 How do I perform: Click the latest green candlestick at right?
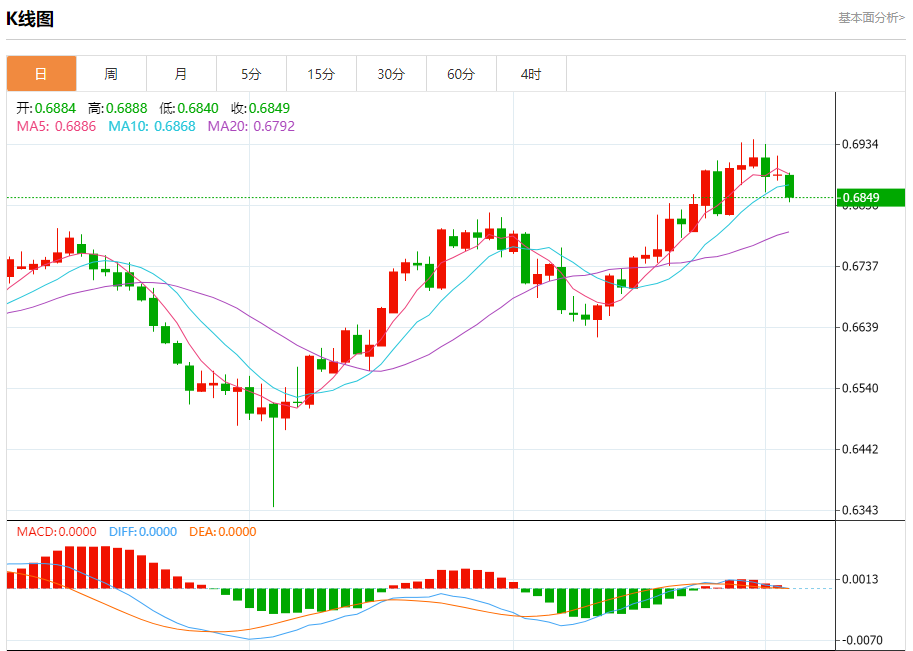[x=790, y=186]
